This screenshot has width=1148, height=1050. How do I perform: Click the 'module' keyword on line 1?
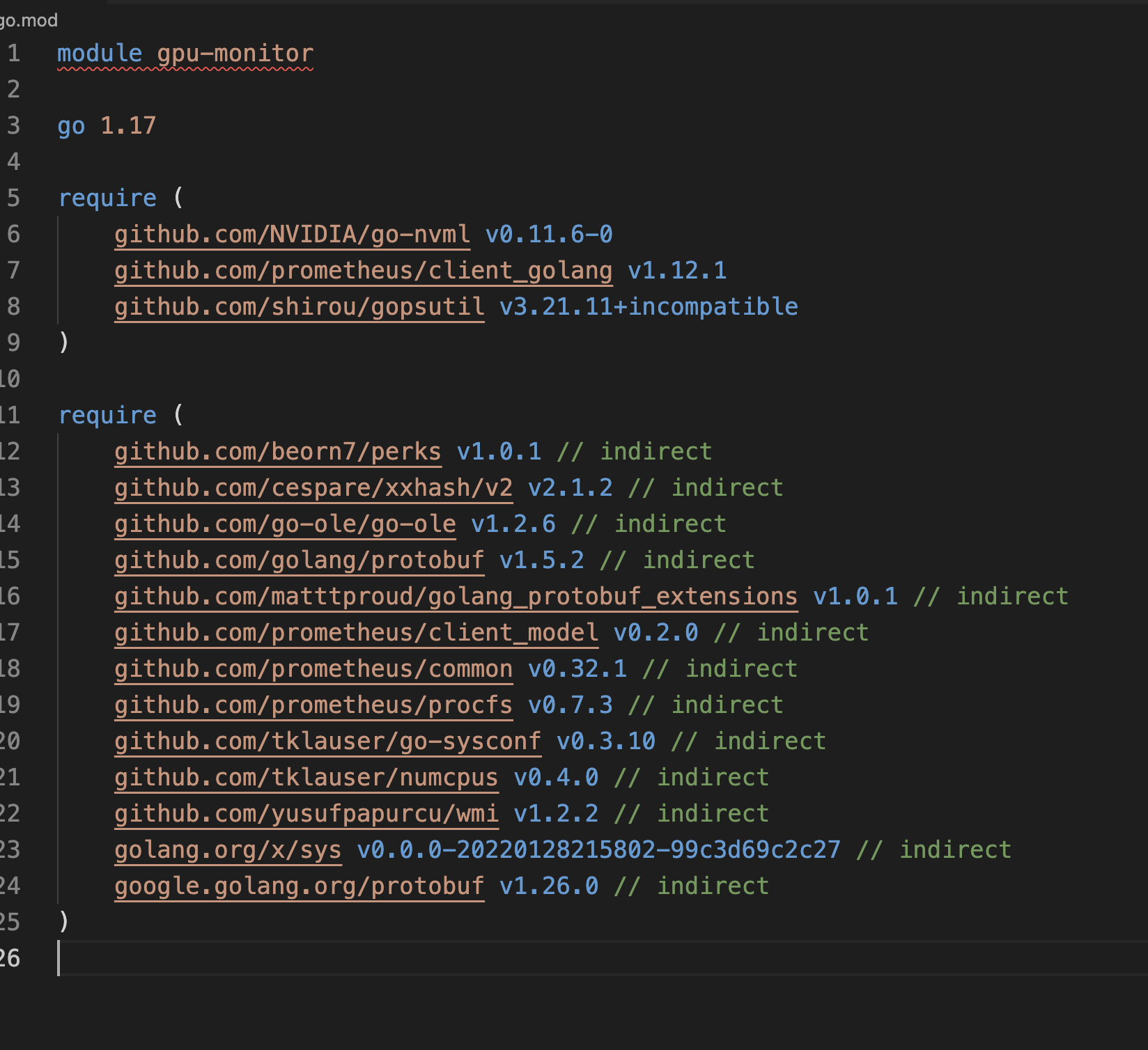100,54
